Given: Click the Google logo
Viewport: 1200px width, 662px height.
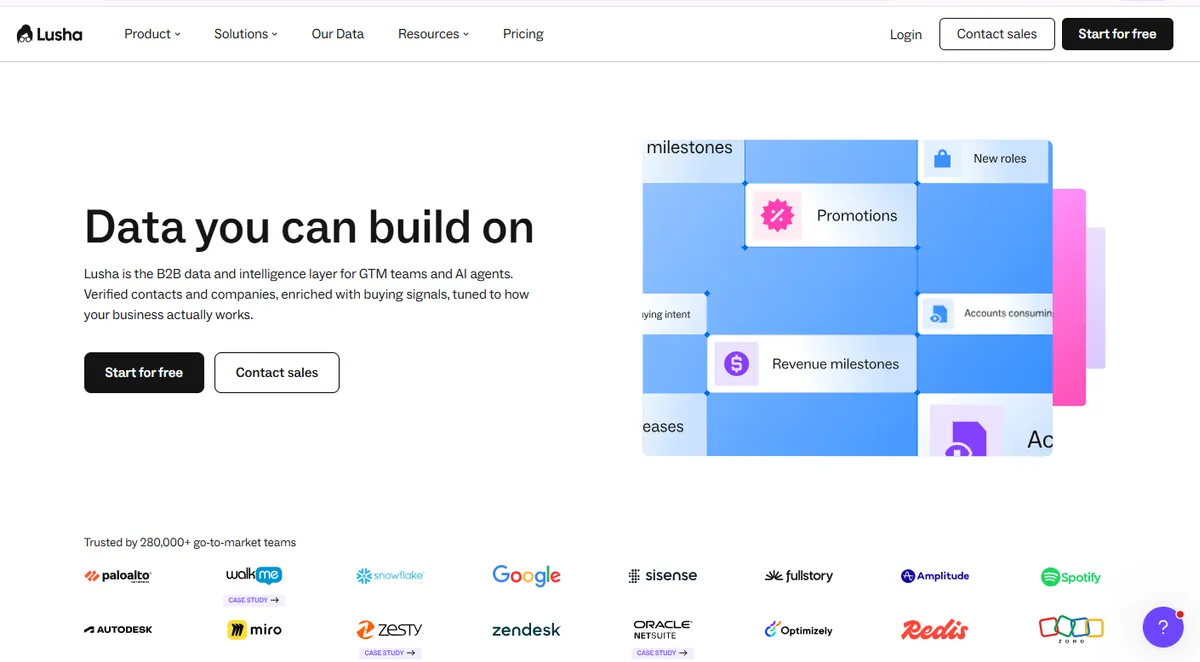Looking at the screenshot, I should pos(526,575).
